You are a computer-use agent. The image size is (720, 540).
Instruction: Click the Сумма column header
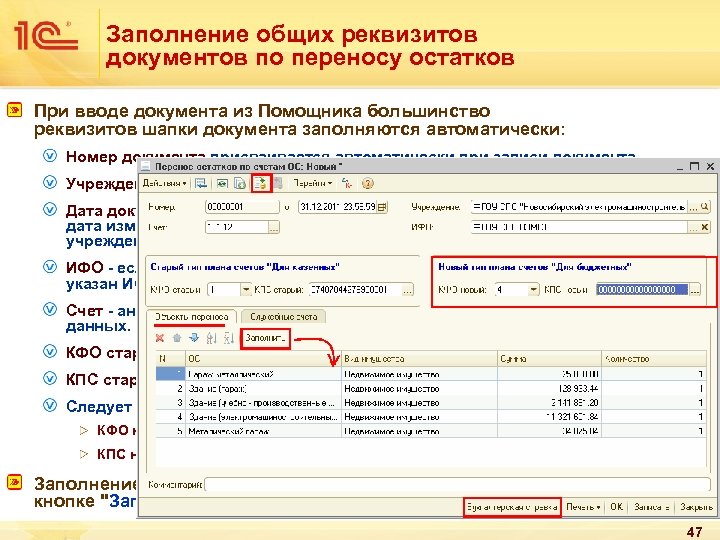point(550,359)
